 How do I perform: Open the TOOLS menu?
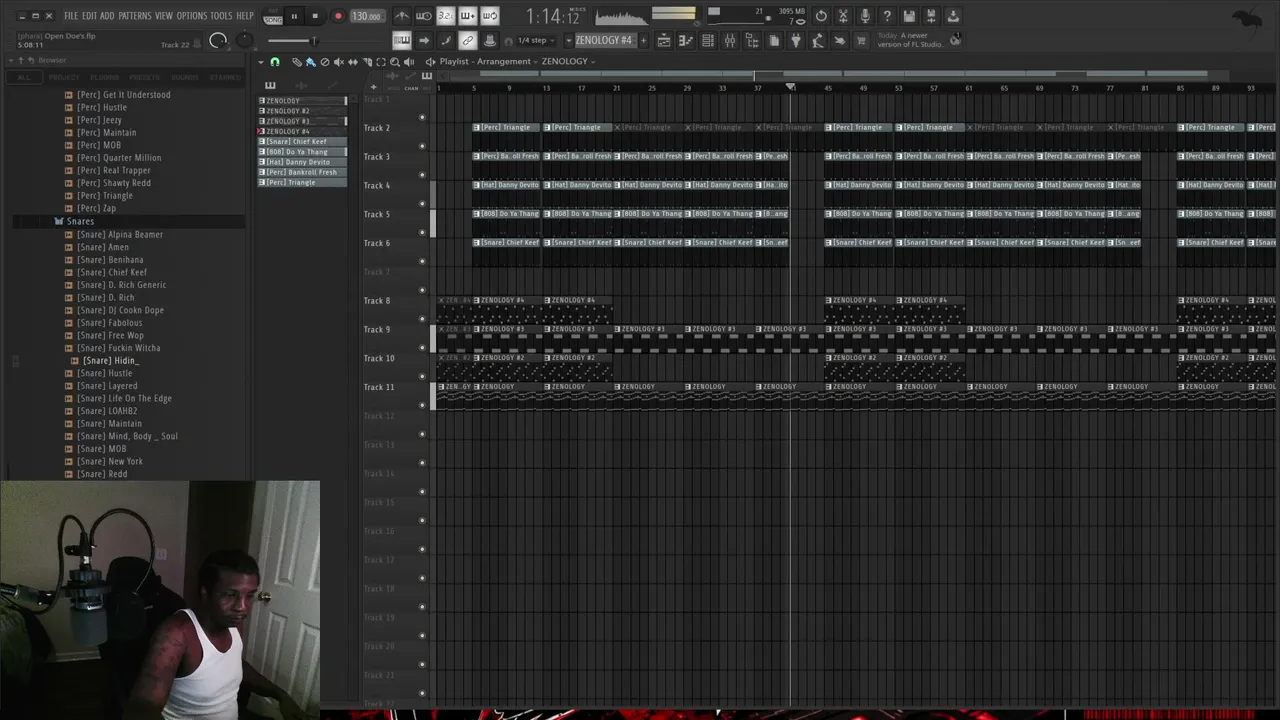[x=221, y=16]
